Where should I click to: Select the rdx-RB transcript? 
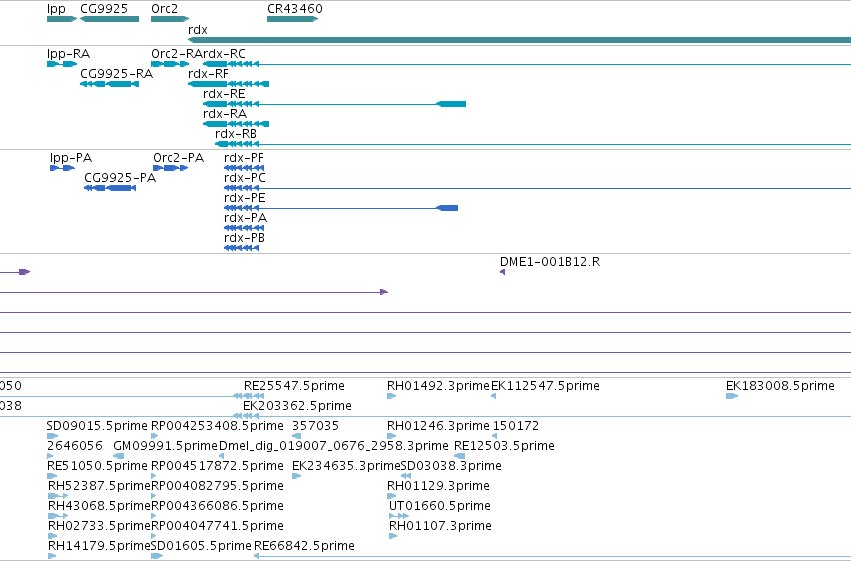tap(533, 144)
